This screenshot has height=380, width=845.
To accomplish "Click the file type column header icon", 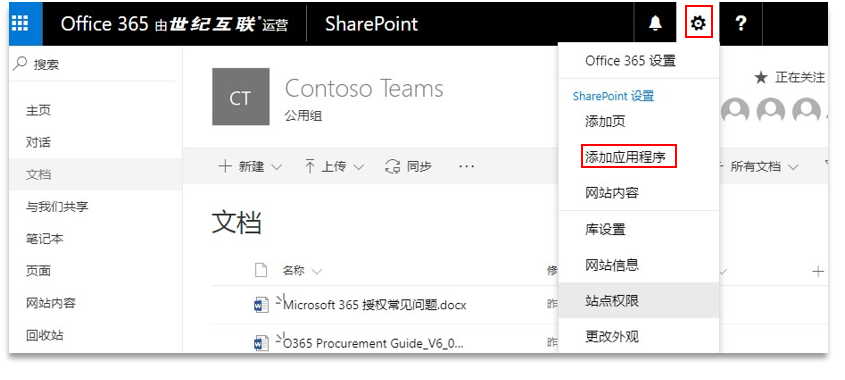I will coord(261,270).
